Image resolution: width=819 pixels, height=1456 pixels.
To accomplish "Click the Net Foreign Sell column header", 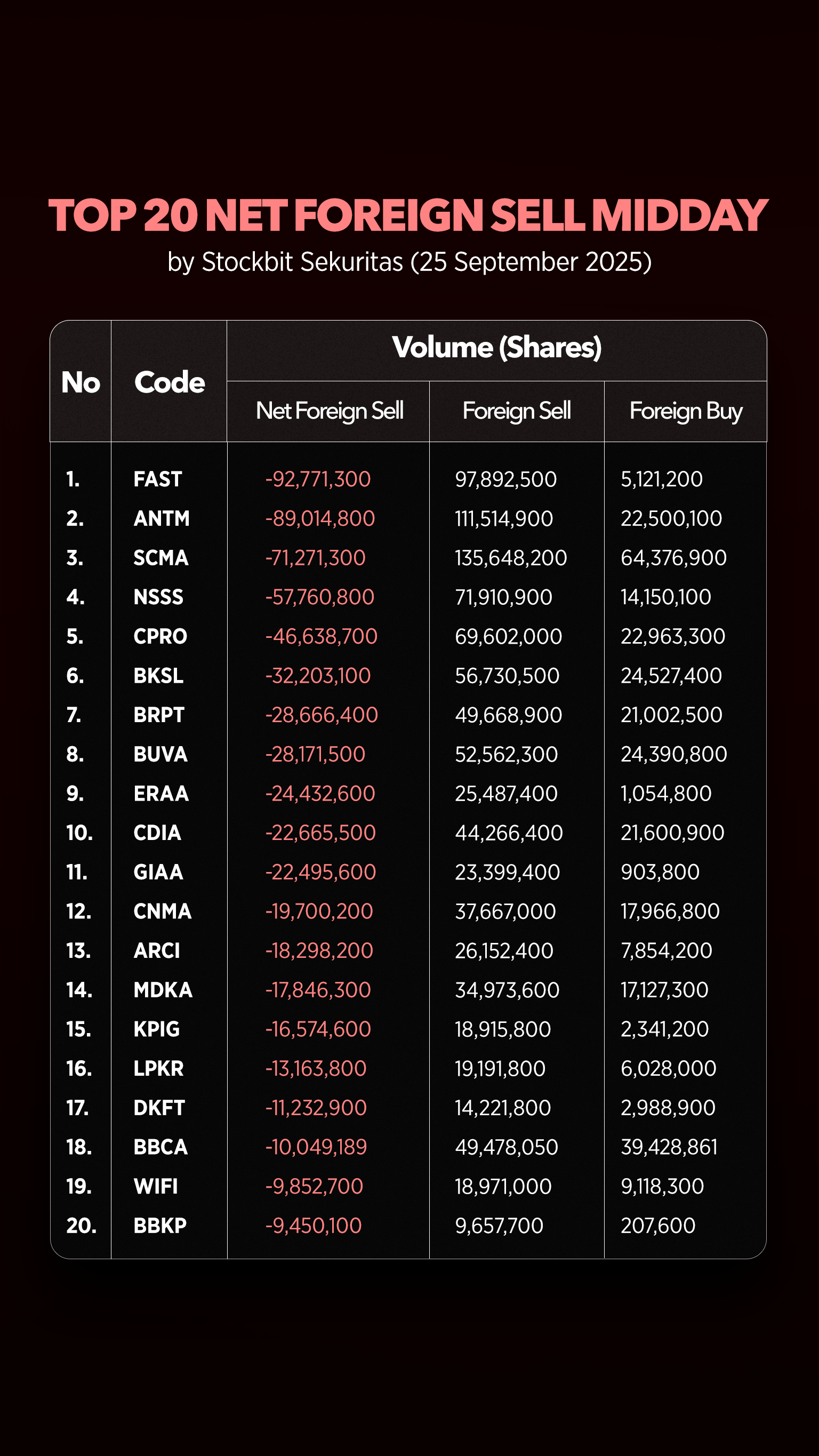I will [330, 411].
